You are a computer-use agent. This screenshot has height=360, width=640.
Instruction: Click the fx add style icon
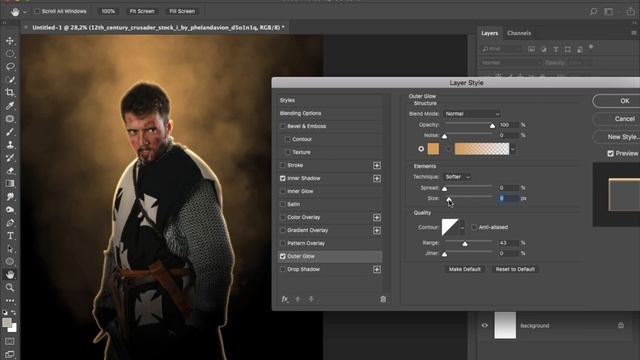[x=285, y=299]
